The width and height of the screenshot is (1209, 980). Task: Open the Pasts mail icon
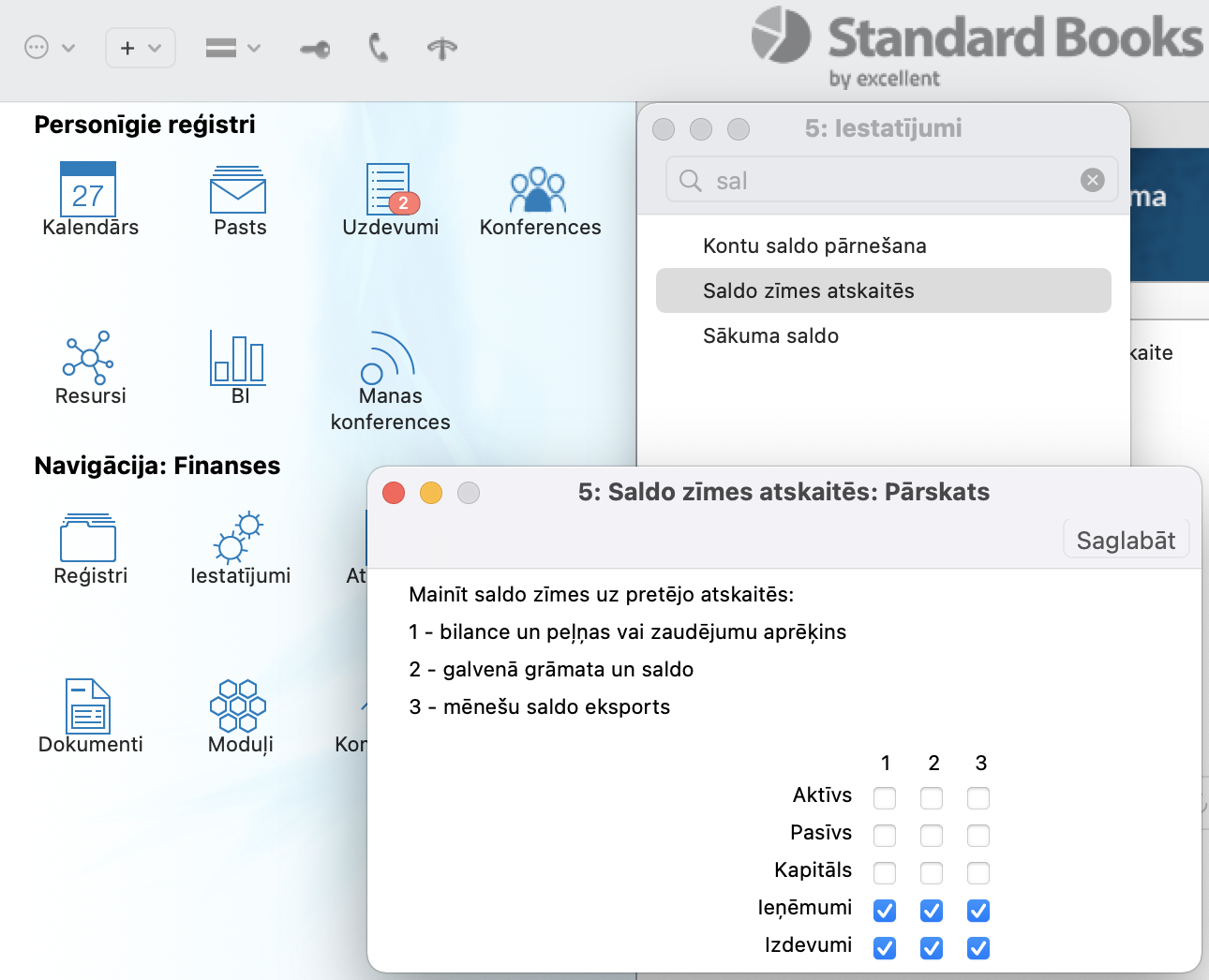pos(238,190)
